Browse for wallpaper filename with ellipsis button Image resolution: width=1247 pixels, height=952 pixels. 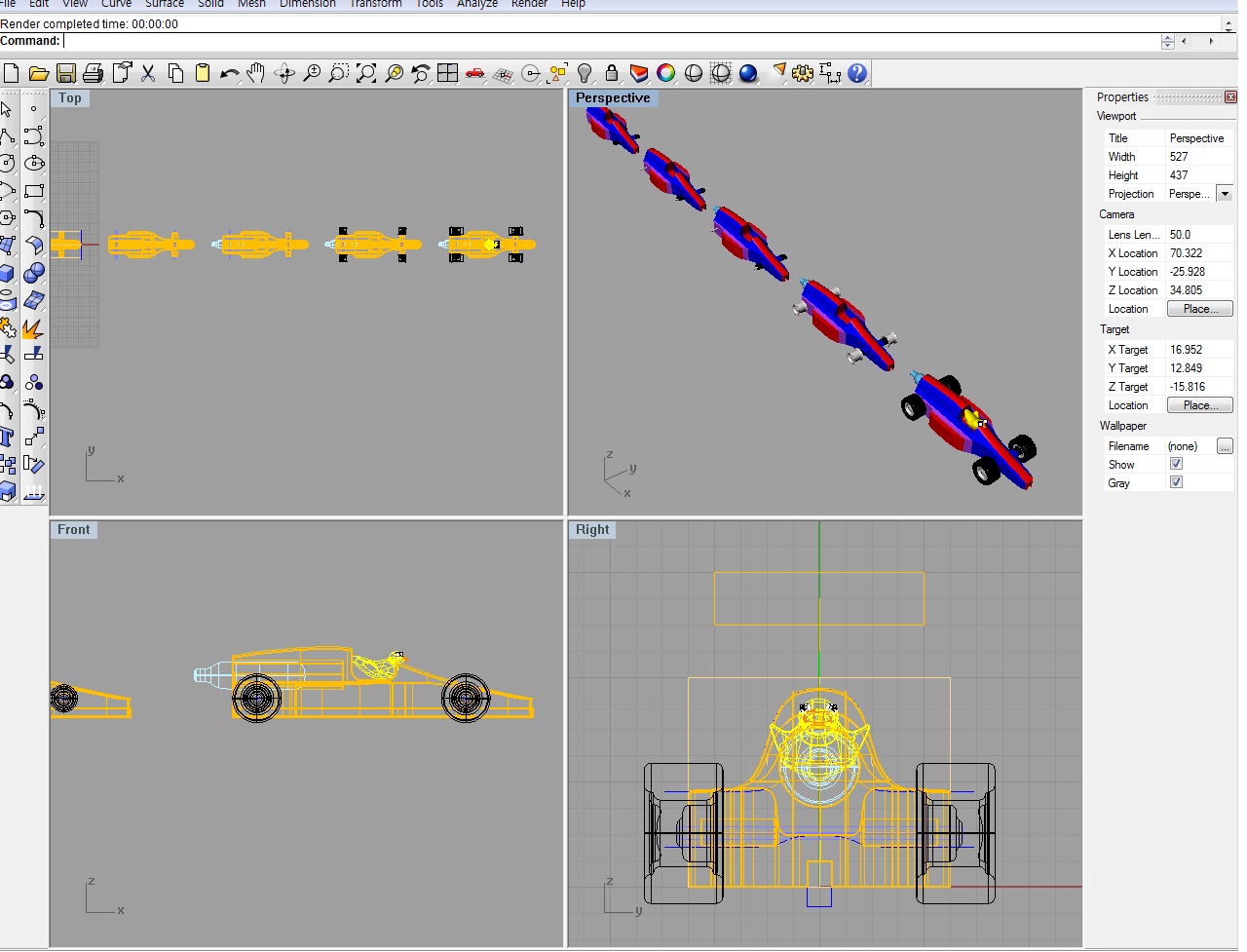(x=1225, y=446)
